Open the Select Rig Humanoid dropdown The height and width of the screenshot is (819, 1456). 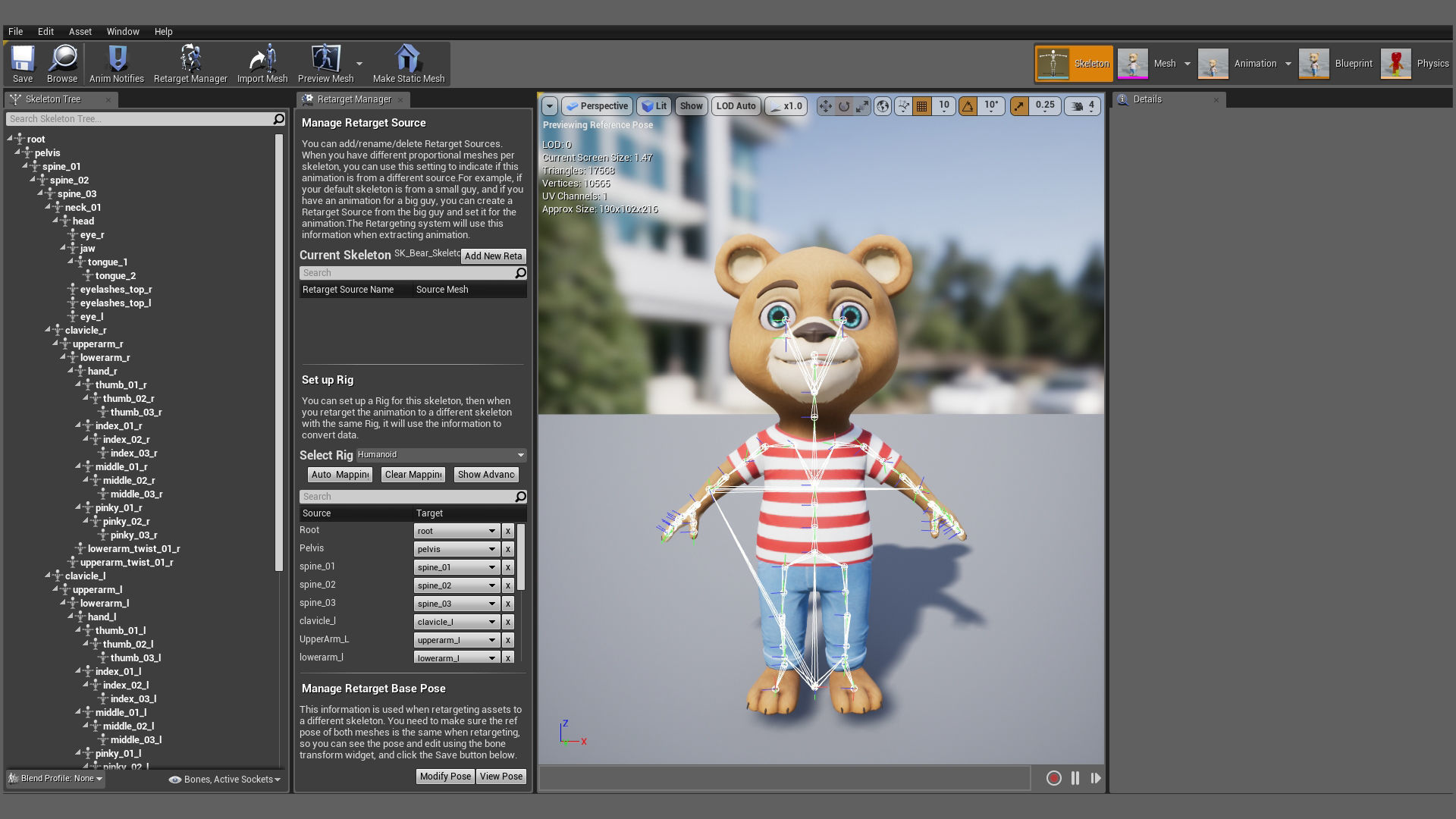tap(441, 455)
